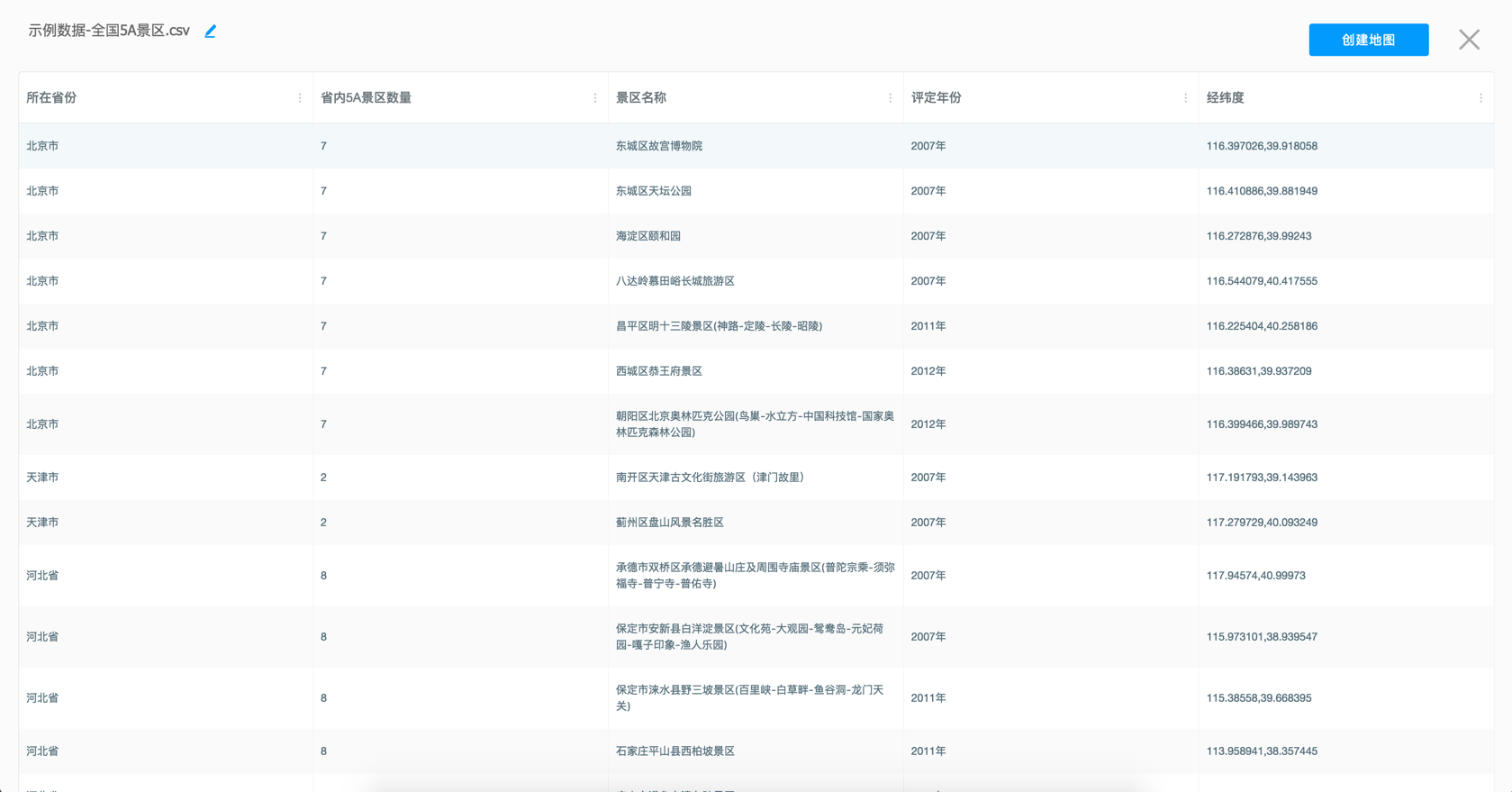Click the 创建地图 button
Image resolution: width=1512 pixels, height=792 pixels.
point(1368,40)
